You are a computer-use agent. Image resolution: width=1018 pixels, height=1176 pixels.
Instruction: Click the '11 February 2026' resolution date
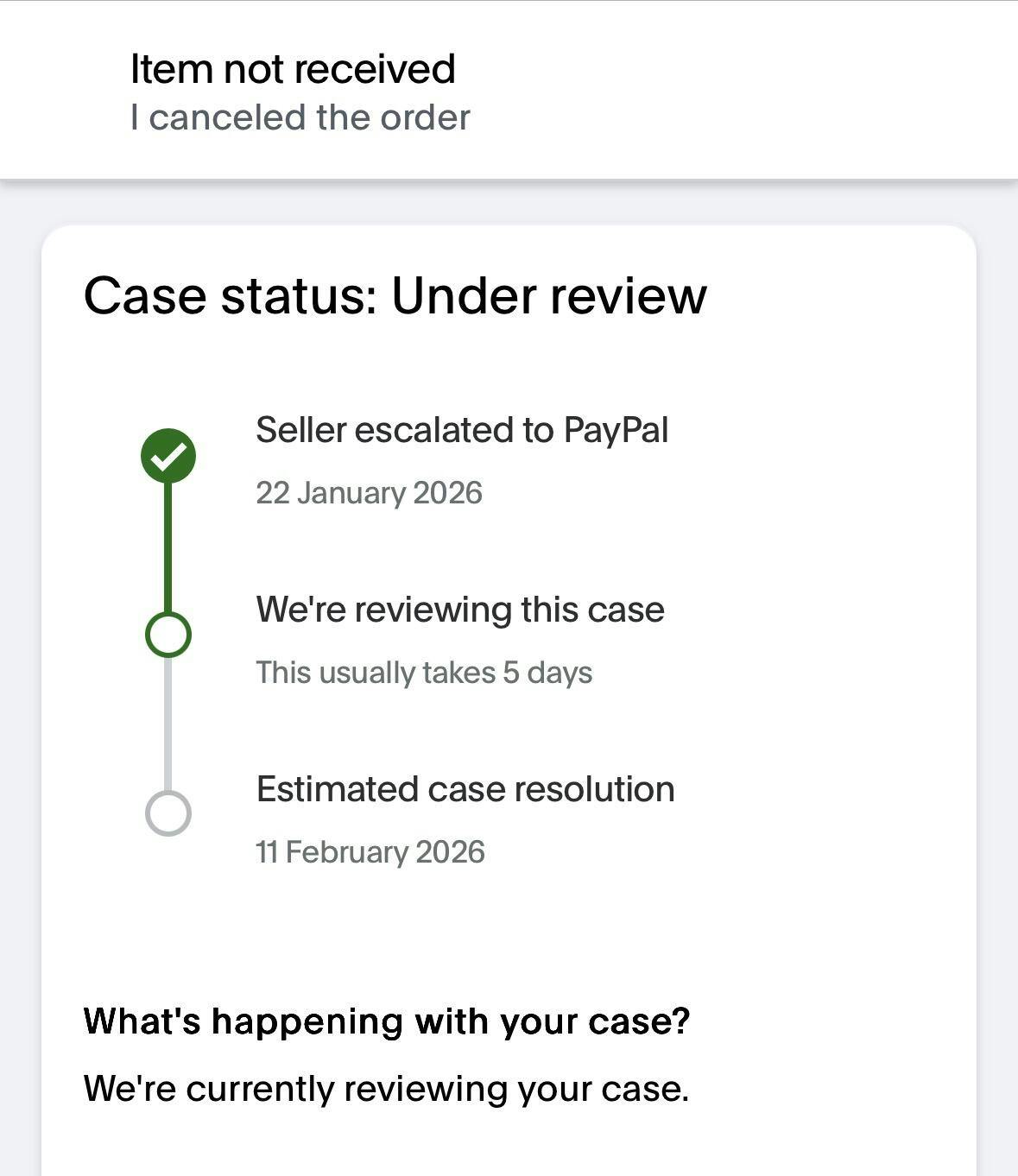370,852
